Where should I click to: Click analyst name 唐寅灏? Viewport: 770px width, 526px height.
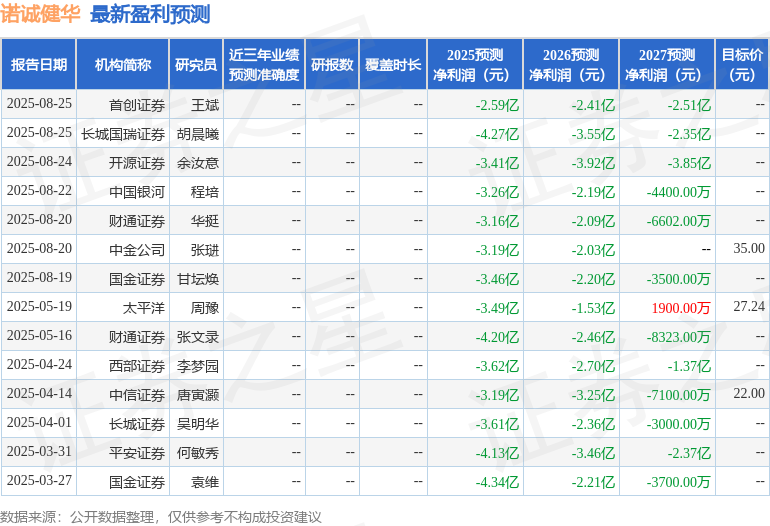click(x=198, y=395)
